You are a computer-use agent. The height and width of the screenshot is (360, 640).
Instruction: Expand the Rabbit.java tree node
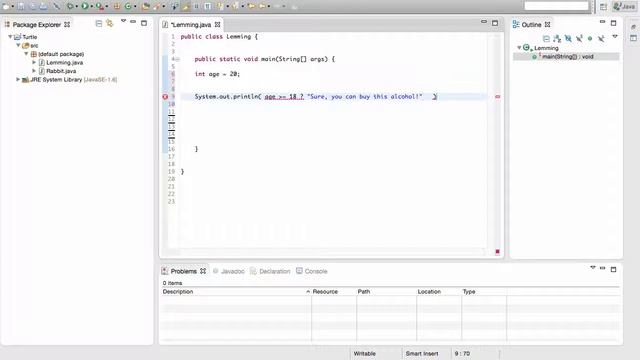pyautogui.click(x=34, y=71)
